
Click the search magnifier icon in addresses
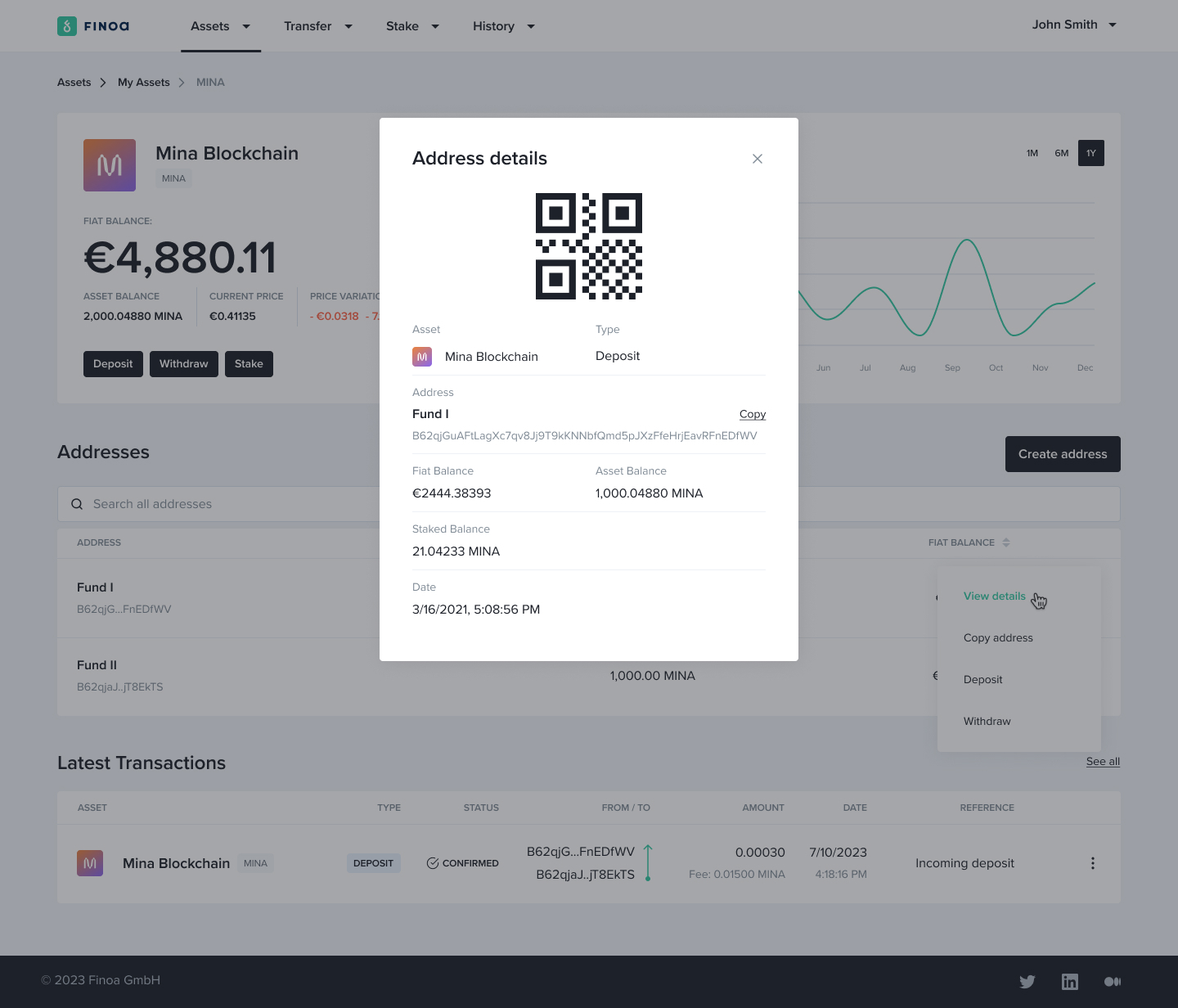77,504
